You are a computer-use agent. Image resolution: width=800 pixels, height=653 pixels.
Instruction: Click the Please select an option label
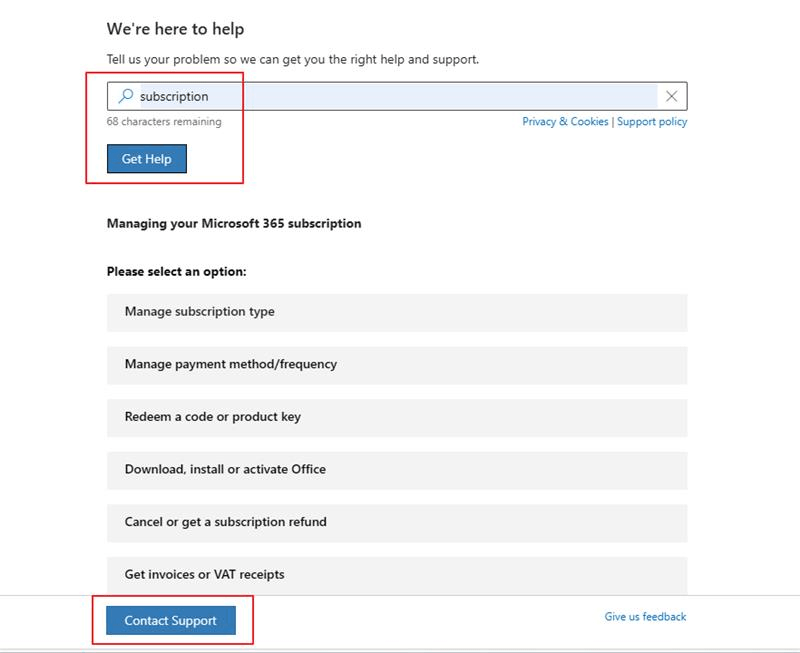(x=177, y=271)
